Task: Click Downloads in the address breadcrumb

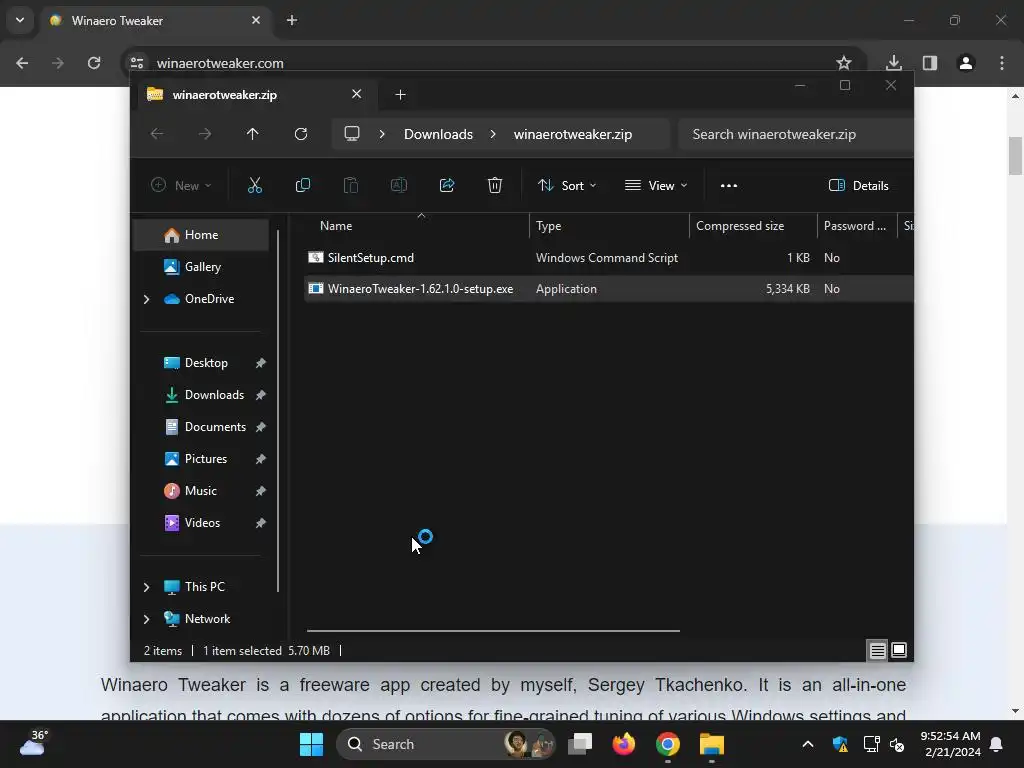Action: [438, 134]
